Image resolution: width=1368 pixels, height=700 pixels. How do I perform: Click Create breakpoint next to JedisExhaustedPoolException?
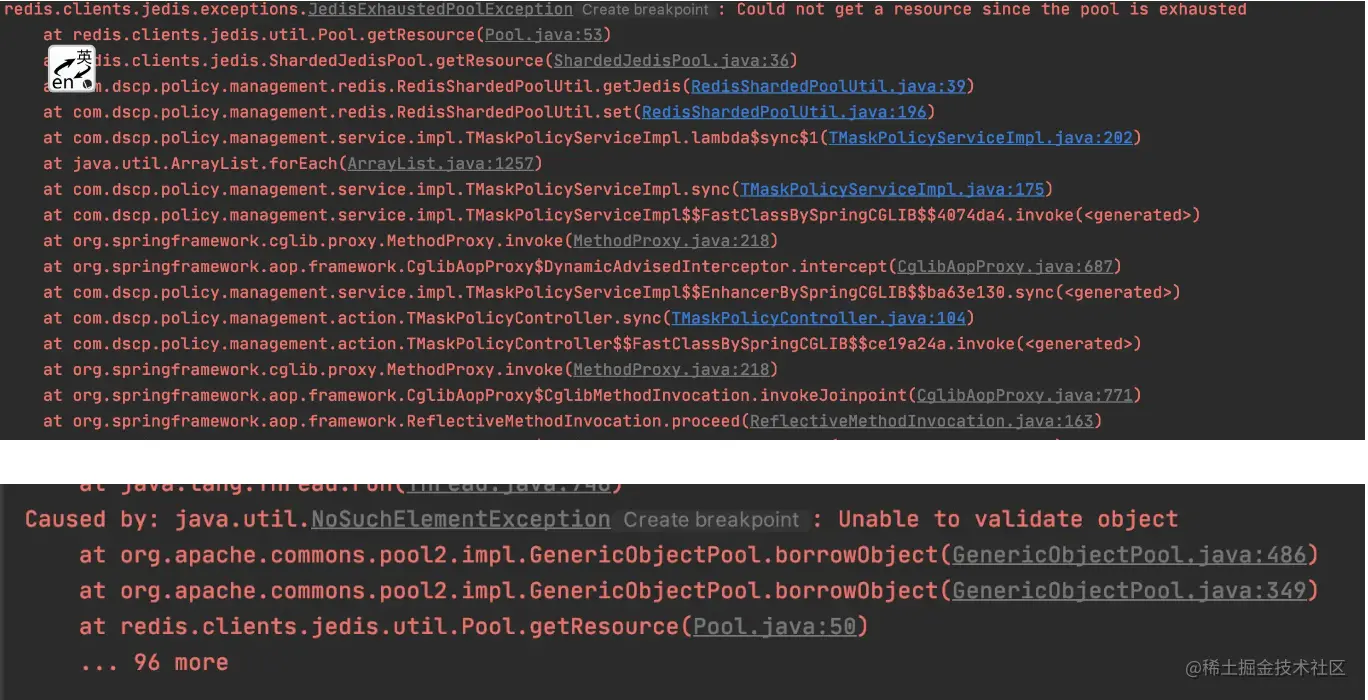point(646,10)
